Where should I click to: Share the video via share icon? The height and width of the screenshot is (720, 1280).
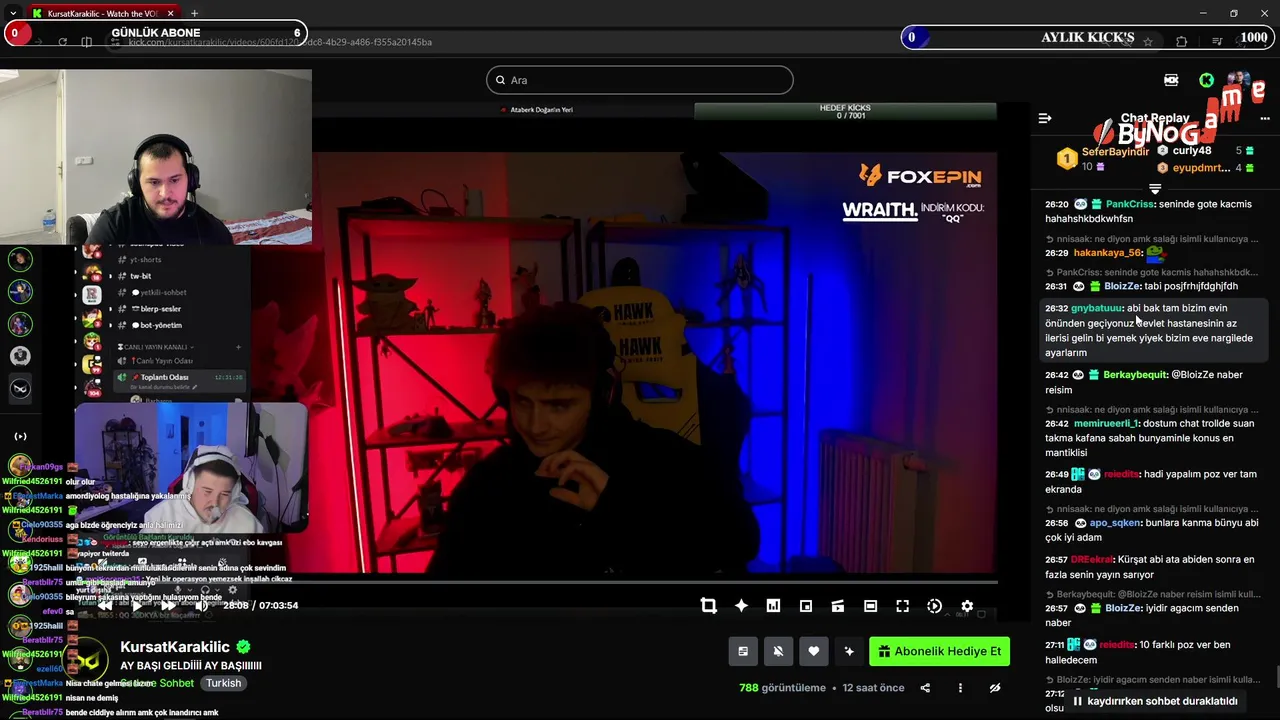[925, 688]
